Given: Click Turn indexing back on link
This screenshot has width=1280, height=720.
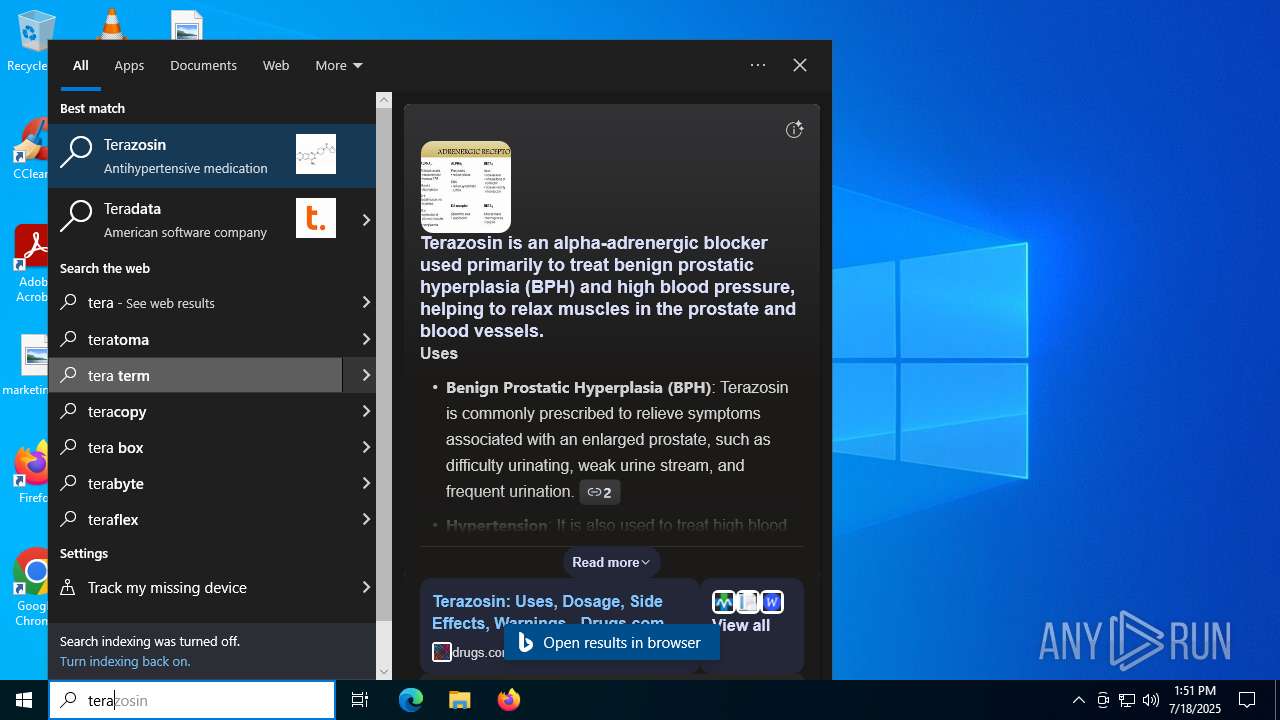Looking at the screenshot, I should coord(125,661).
